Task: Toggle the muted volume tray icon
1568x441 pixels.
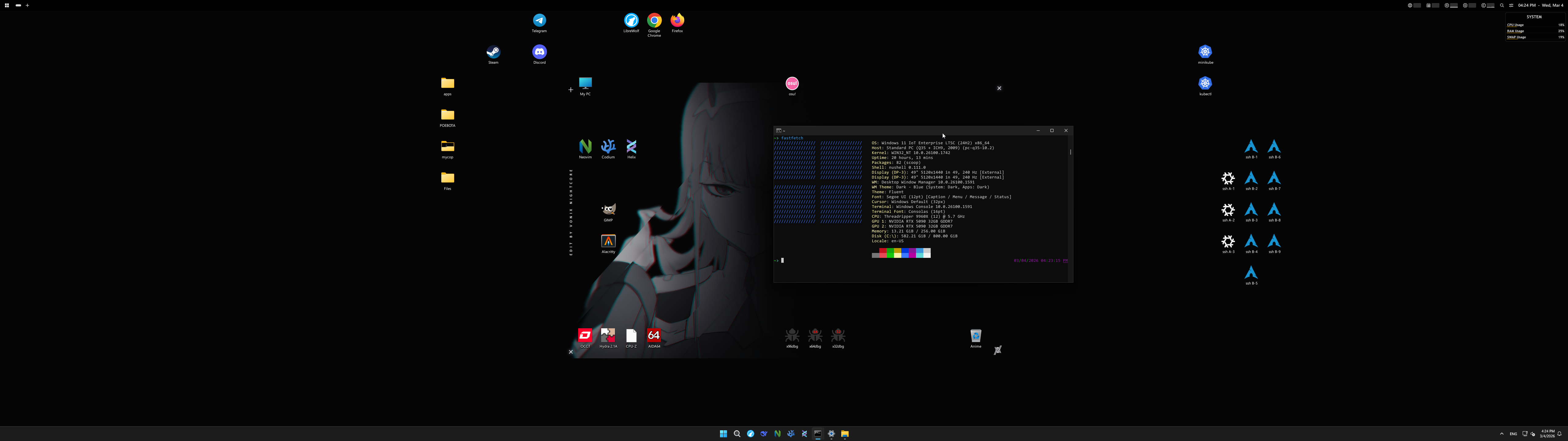Action: click(1533, 434)
